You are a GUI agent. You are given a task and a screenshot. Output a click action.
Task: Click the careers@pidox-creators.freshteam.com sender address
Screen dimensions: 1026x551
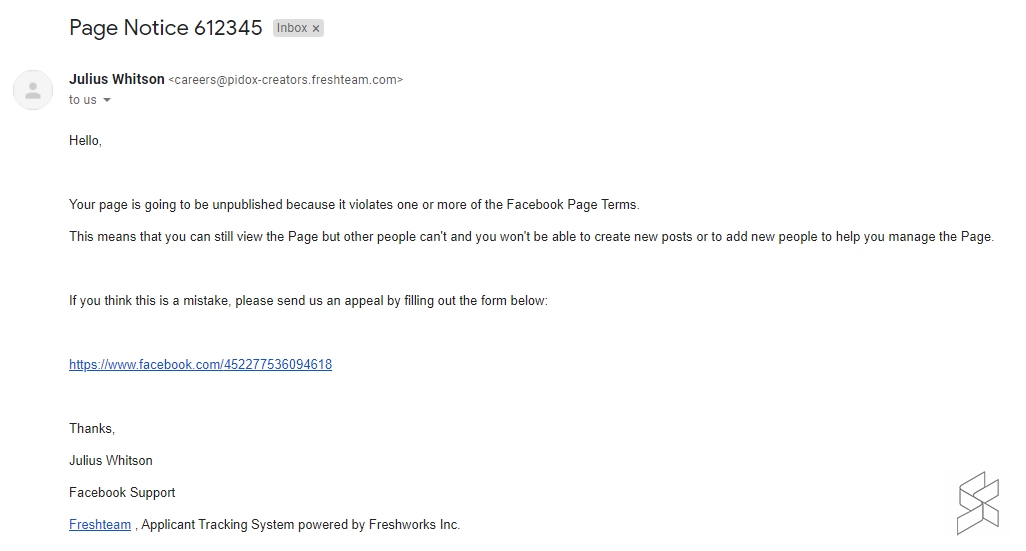[286, 80]
